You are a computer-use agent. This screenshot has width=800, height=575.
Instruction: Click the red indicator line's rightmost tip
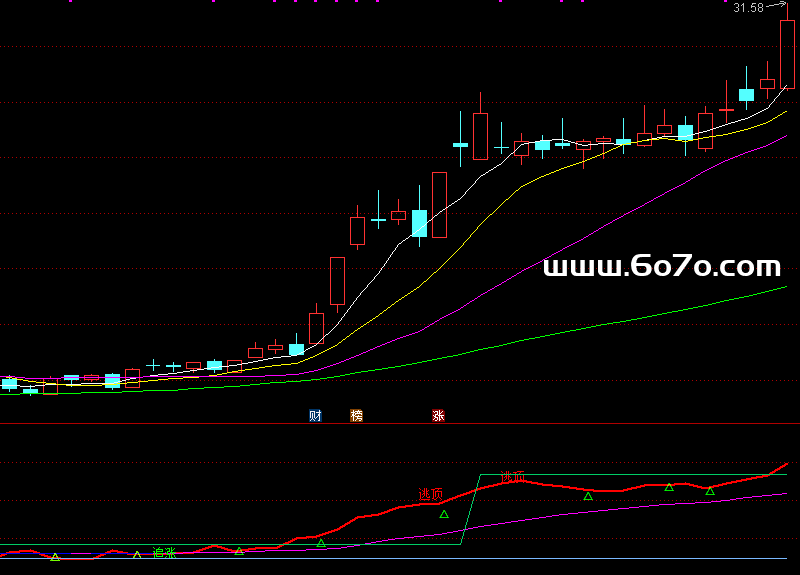click(x=786, y=464)
